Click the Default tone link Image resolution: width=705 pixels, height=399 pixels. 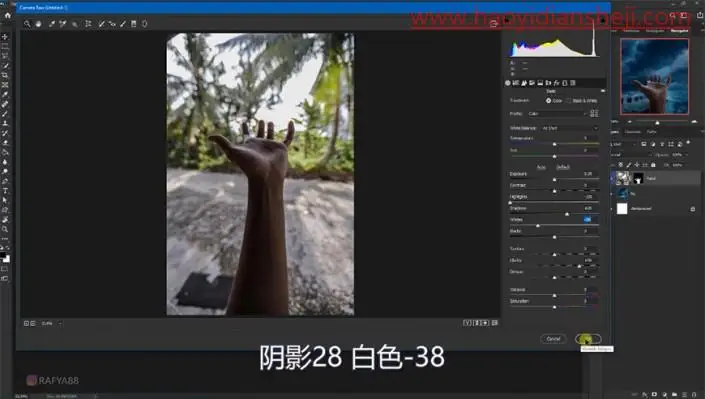click(562, 167)
